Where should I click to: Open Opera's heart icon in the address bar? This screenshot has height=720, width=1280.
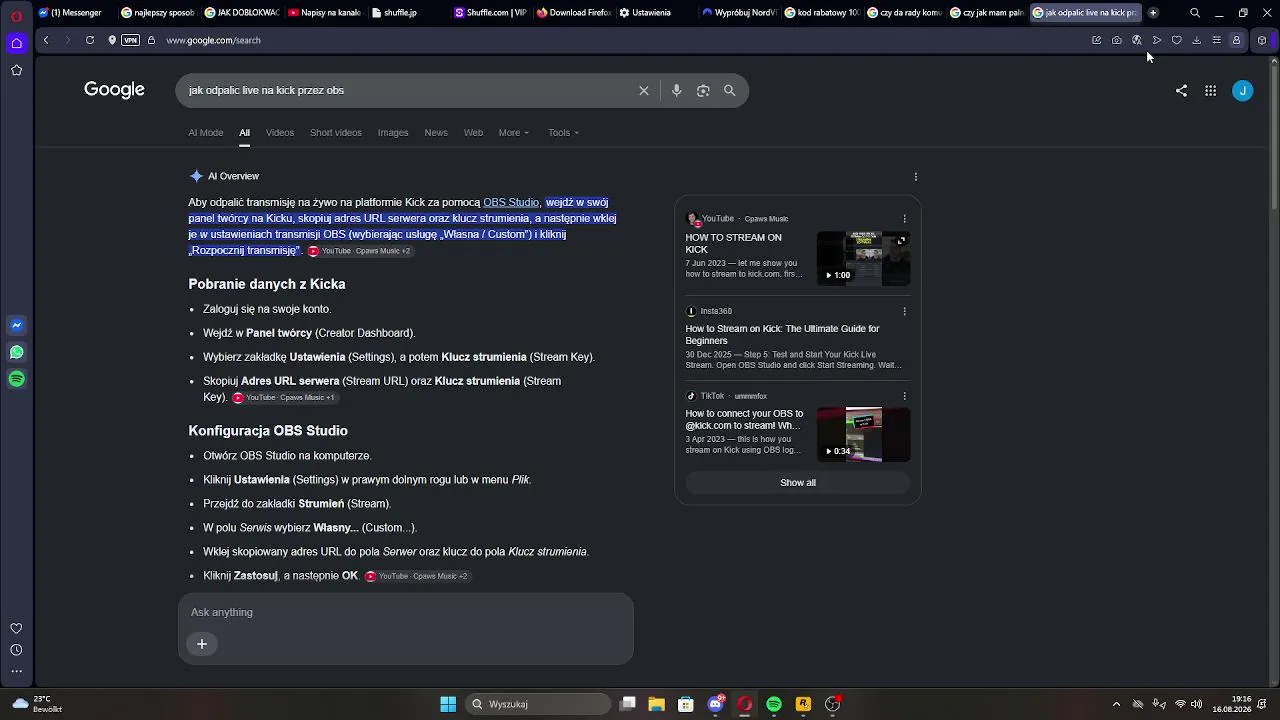coord(1177,40)
